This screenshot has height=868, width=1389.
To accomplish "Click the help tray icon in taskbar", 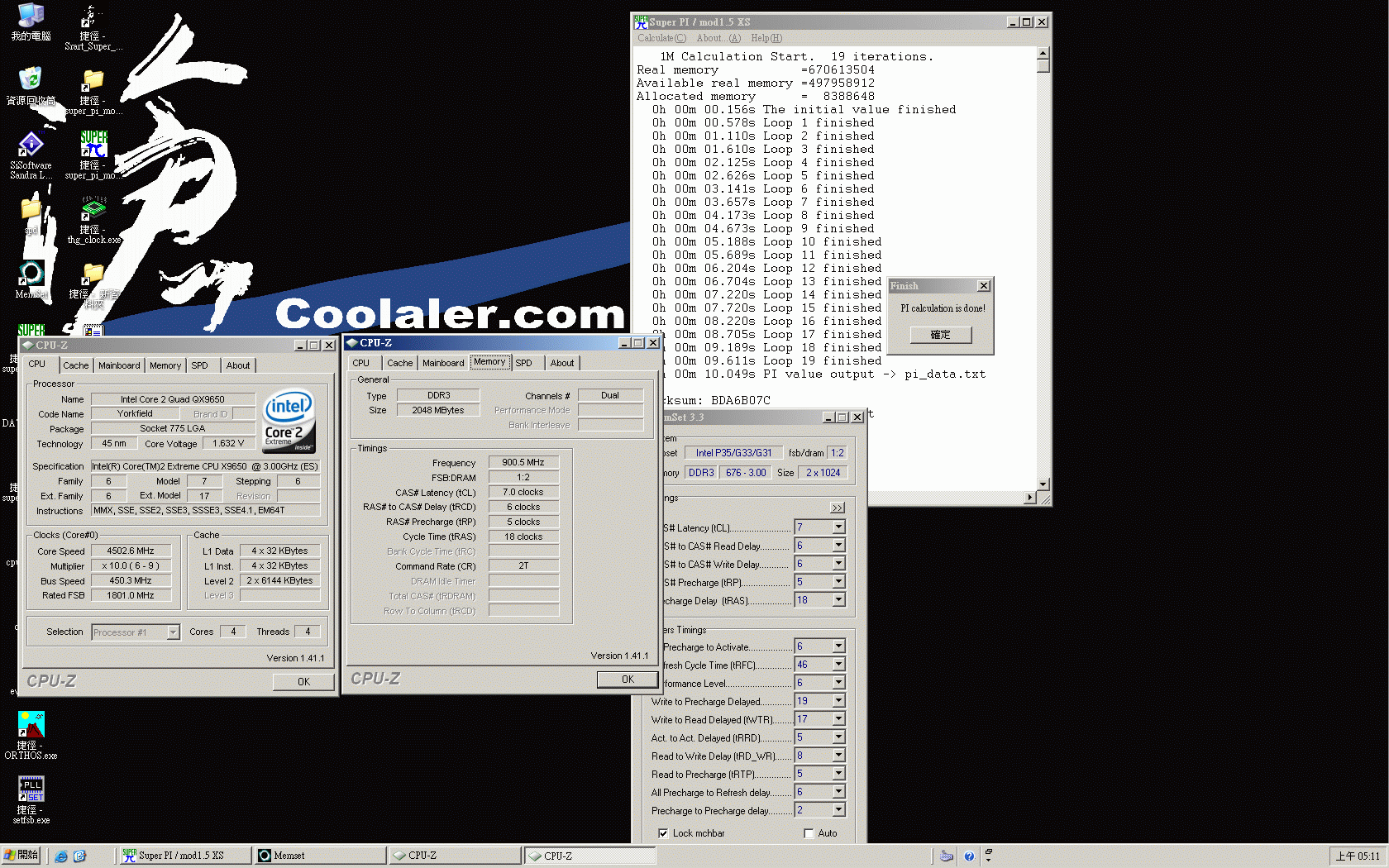I will [969, 856].
